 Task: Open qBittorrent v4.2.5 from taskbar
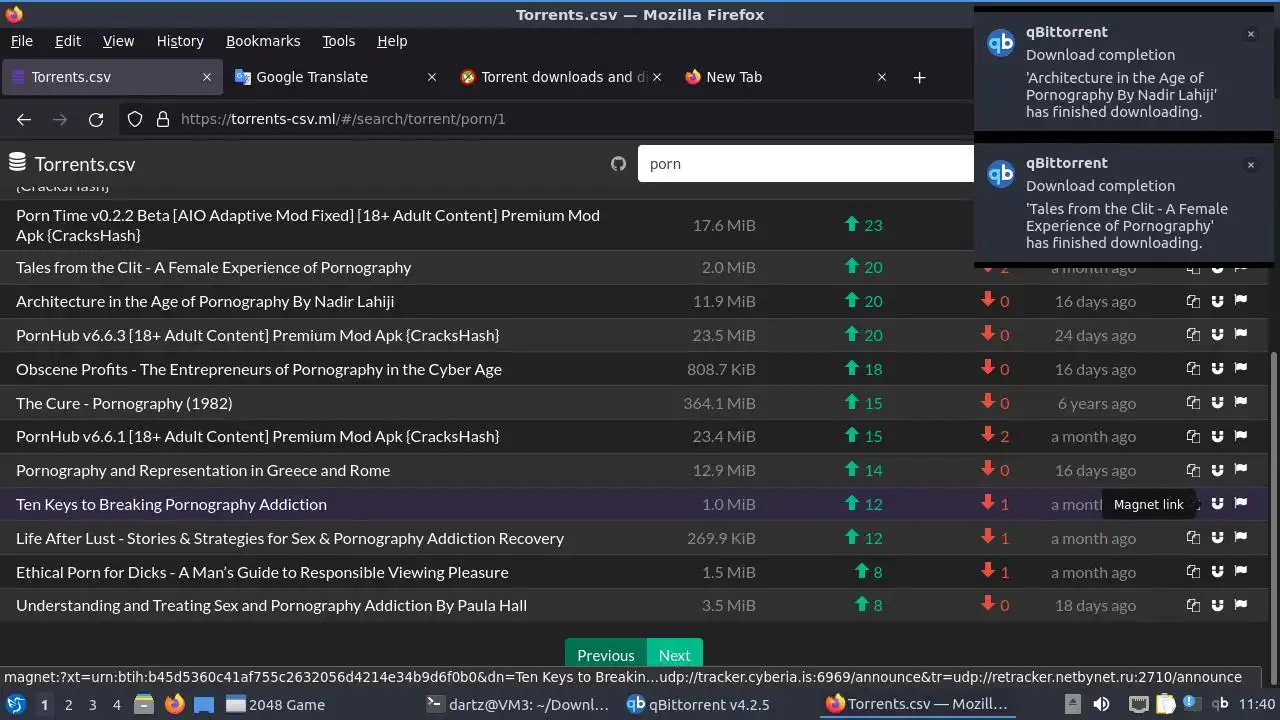tap(698, 704)
